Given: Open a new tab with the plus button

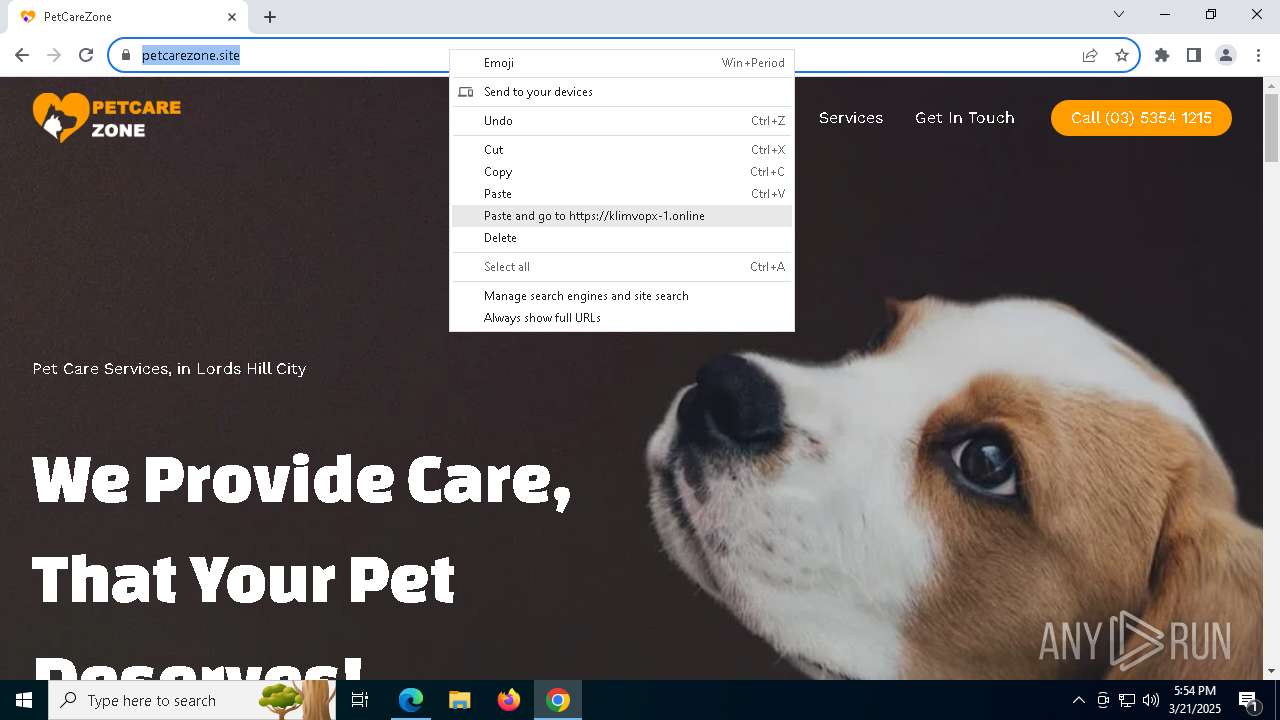Looking at the screenshot, I should point(270,17).
